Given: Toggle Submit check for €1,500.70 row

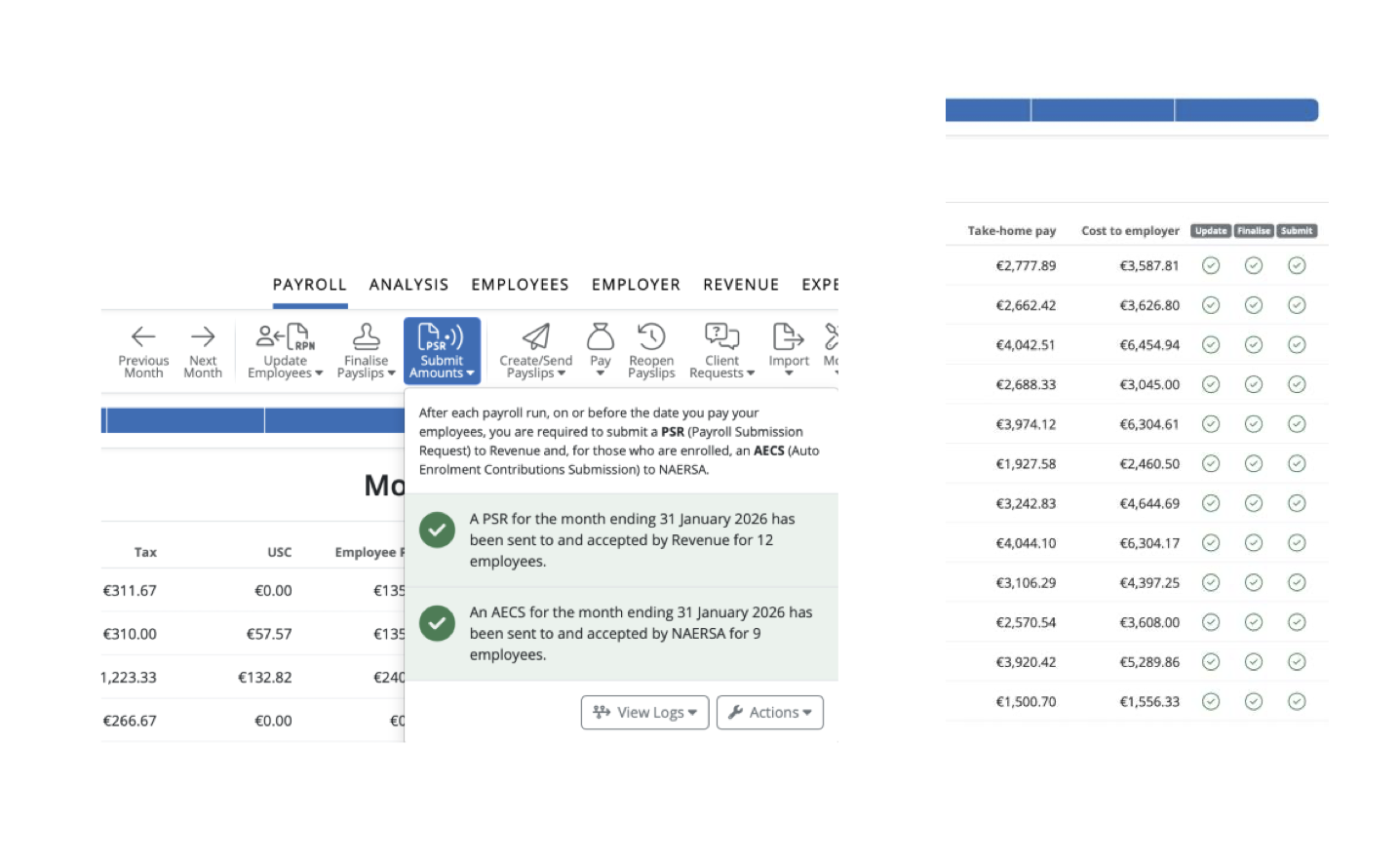Looking at the screenshot, I should tap(1297, 701).
